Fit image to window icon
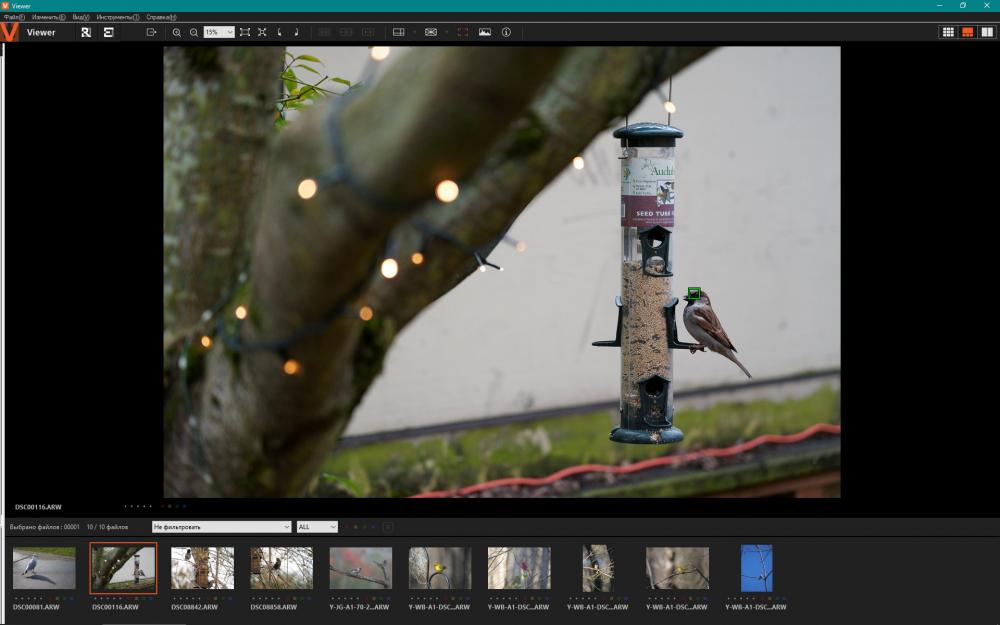Screen dimensions: 1000x625 245,32
